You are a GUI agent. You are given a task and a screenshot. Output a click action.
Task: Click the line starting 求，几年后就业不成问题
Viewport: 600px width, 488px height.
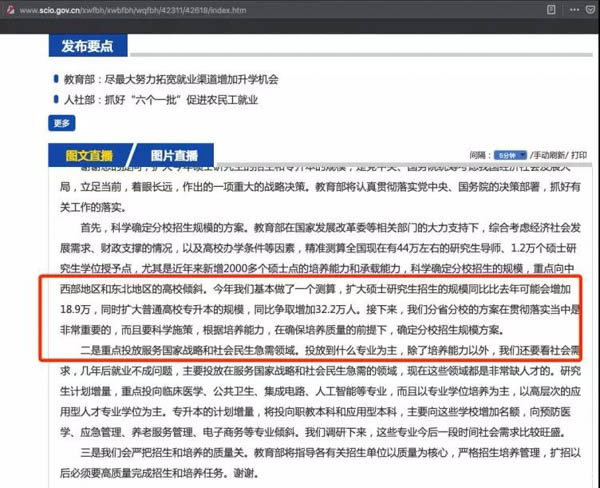click(x=320, y=370)
